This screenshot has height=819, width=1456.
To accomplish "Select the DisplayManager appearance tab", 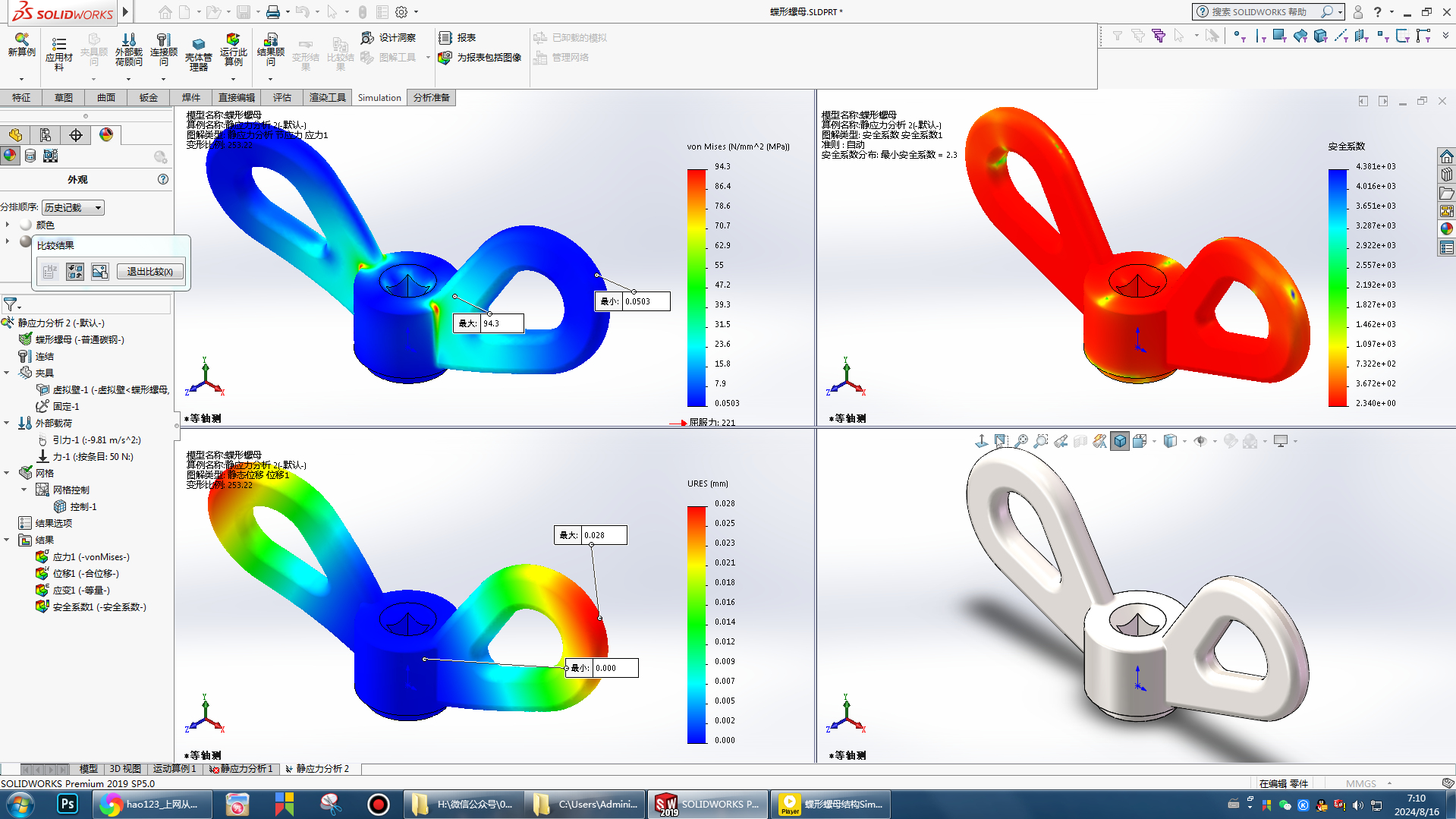I will pos(106,135).
